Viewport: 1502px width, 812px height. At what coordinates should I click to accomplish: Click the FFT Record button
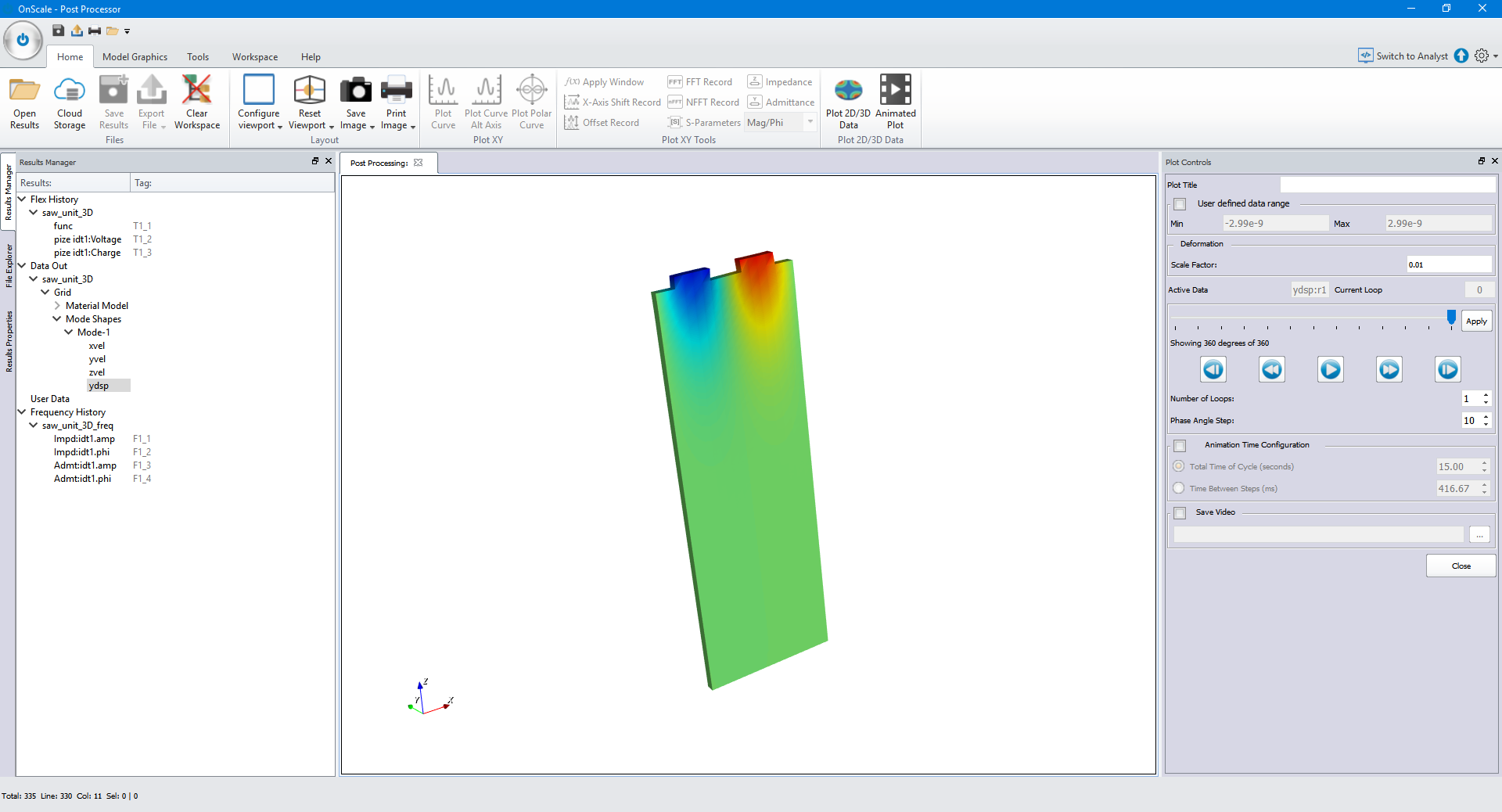pos(699,81)
